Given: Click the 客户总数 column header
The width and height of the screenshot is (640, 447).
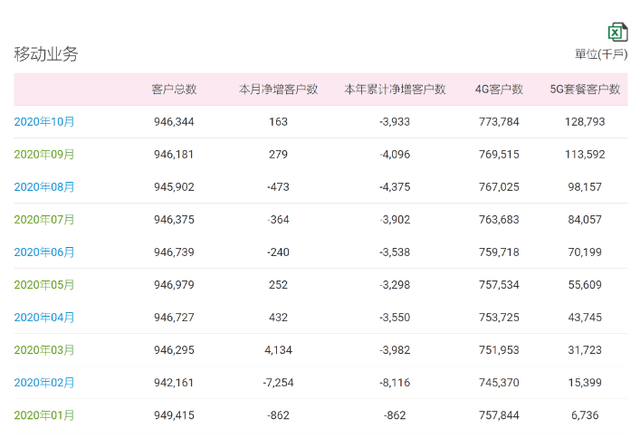Looking at the screenshot, I should click(x=174, y=89).
